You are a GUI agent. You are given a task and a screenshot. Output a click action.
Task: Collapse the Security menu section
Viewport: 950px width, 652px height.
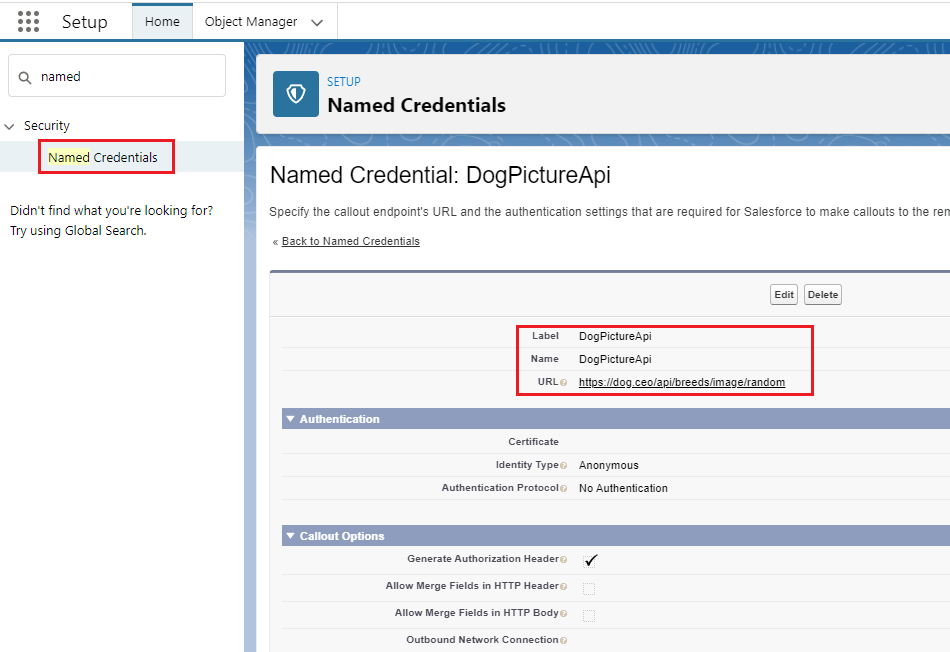click(x=11, y=125)
